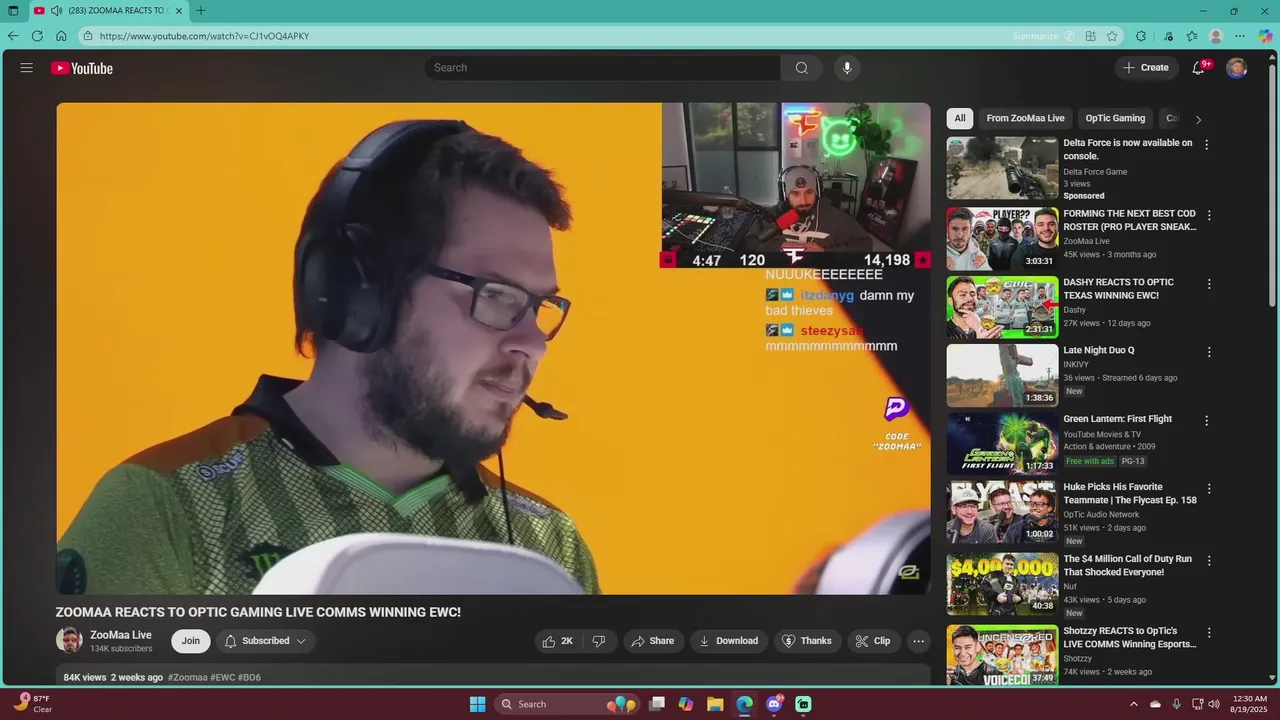
Task: Open options menu for $4 Million video
Action: [1209, 561]
